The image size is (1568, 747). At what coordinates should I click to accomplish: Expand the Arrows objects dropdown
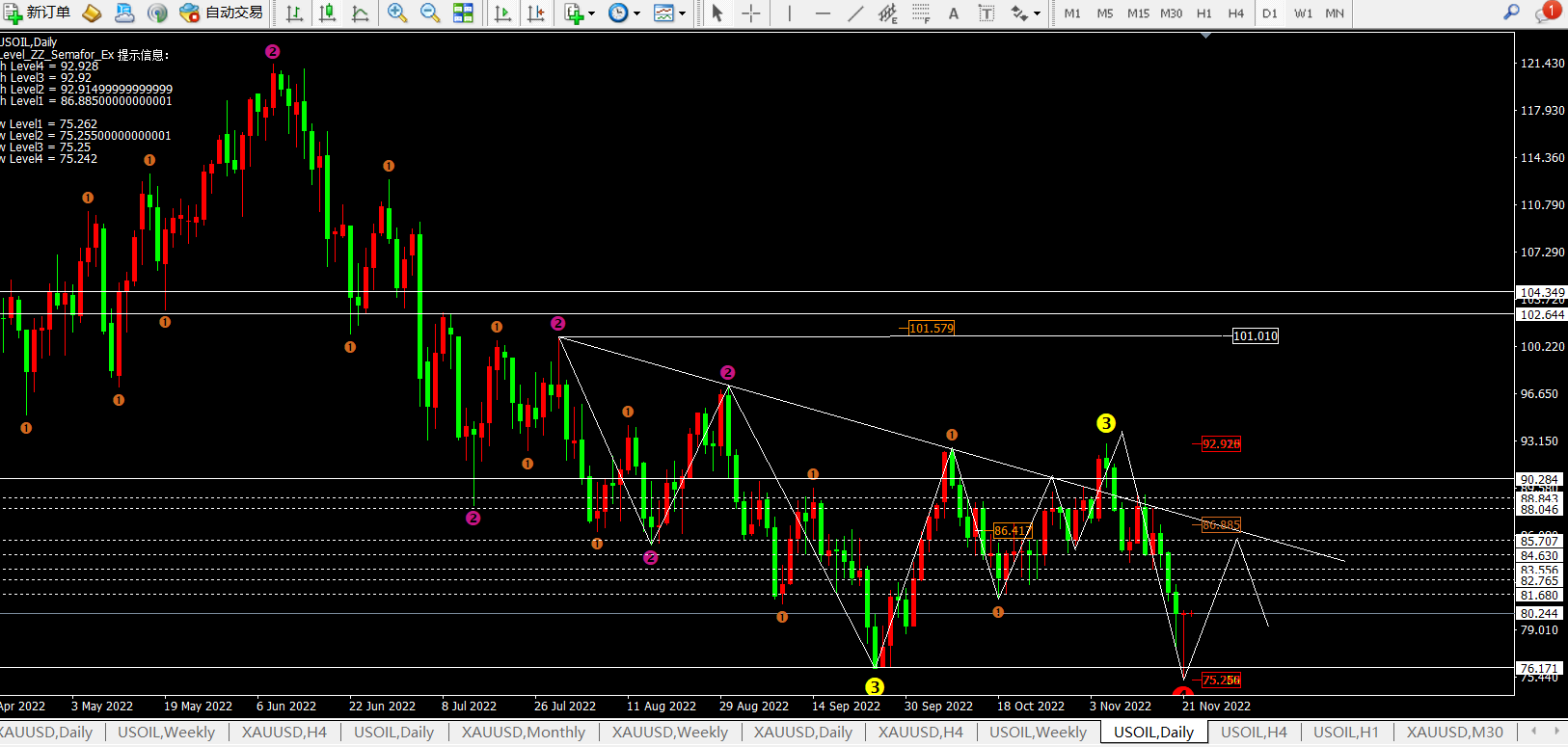pos(1037,13)
